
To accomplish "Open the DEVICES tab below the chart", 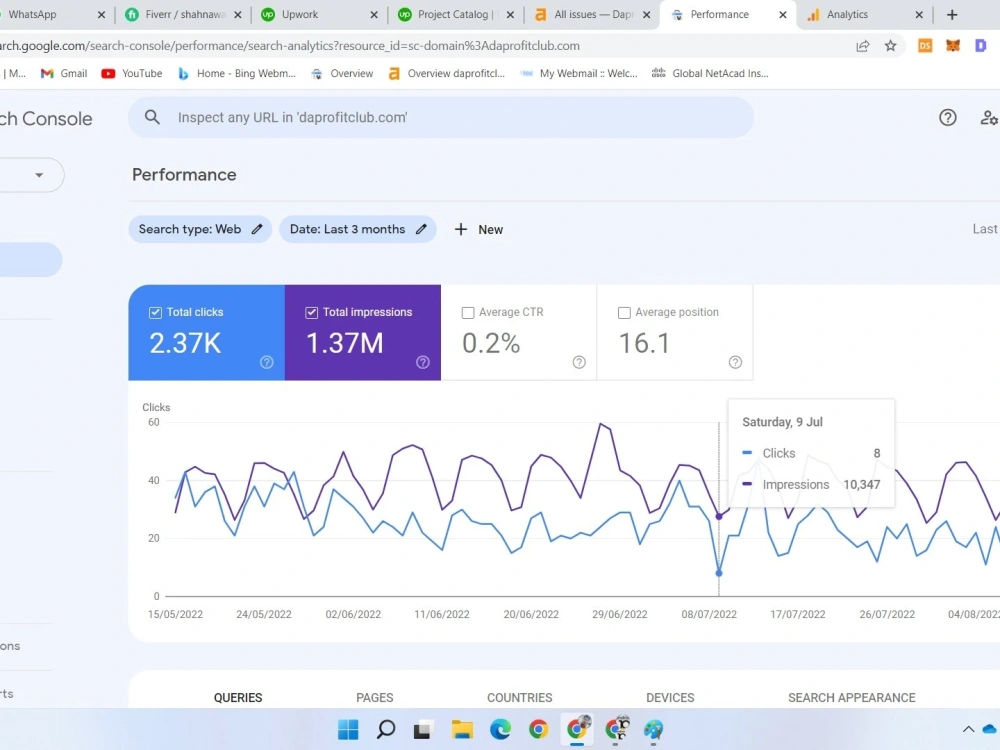I will click(x=669, y=697).
